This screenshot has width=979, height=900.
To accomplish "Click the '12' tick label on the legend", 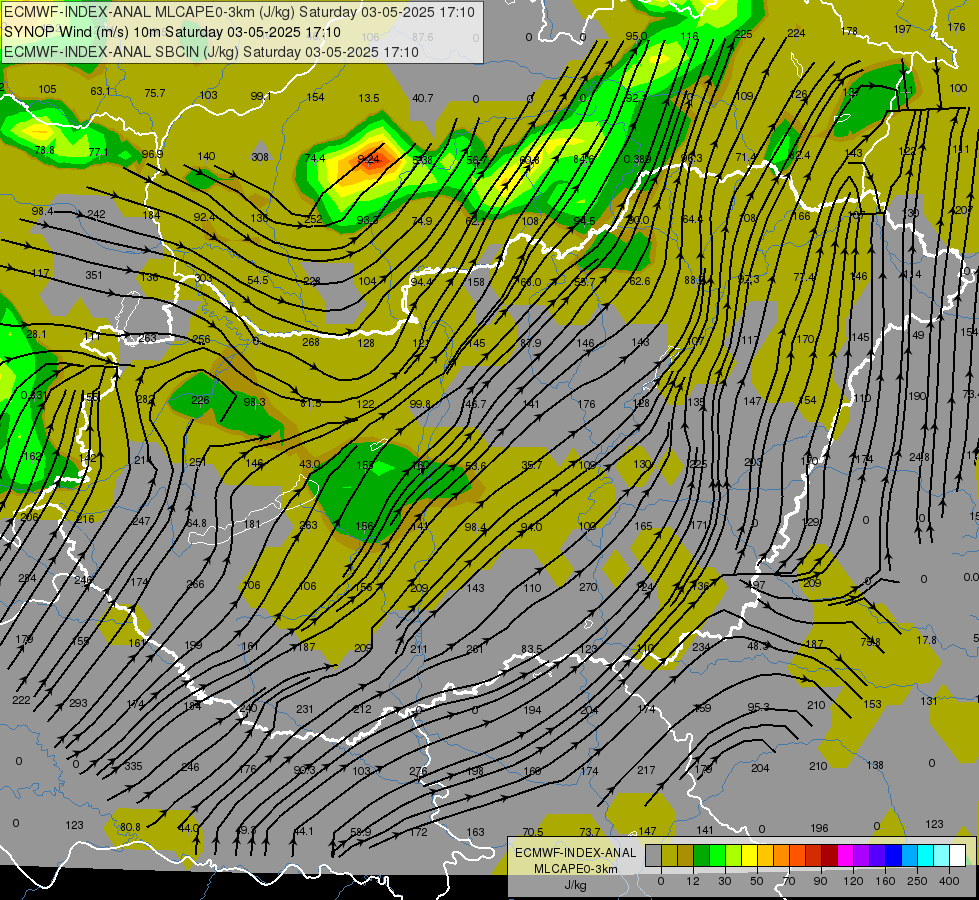I will coord(693,881).
